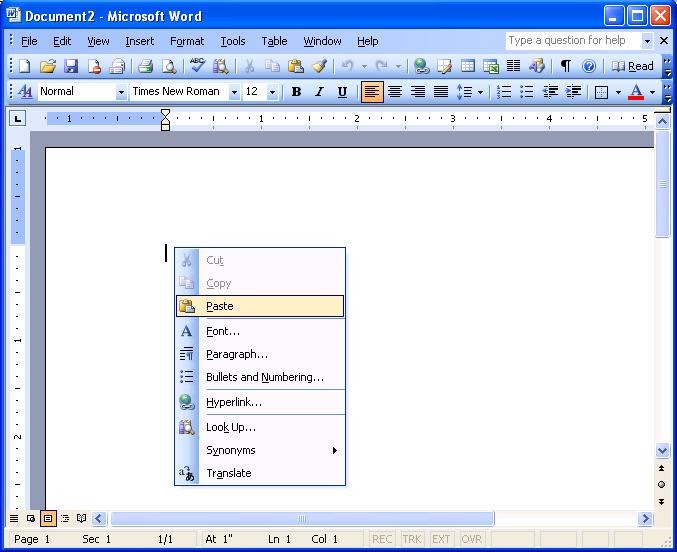The width and height of the screenshot is (677, 552).
Task: Click the Paste clipboard in toolbar
Action: [x=296, y=67]
